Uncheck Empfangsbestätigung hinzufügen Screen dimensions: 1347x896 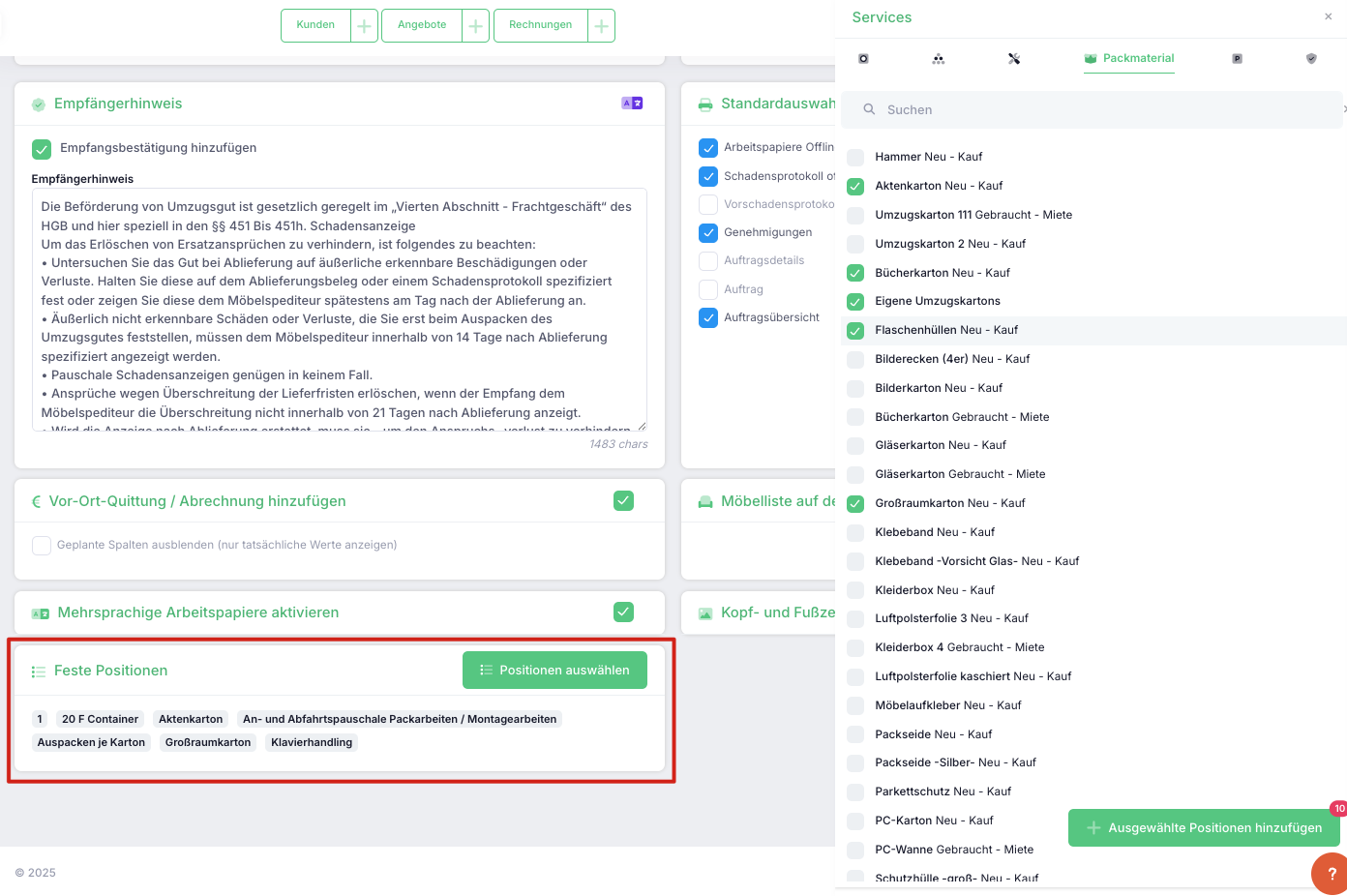(42, 149)
